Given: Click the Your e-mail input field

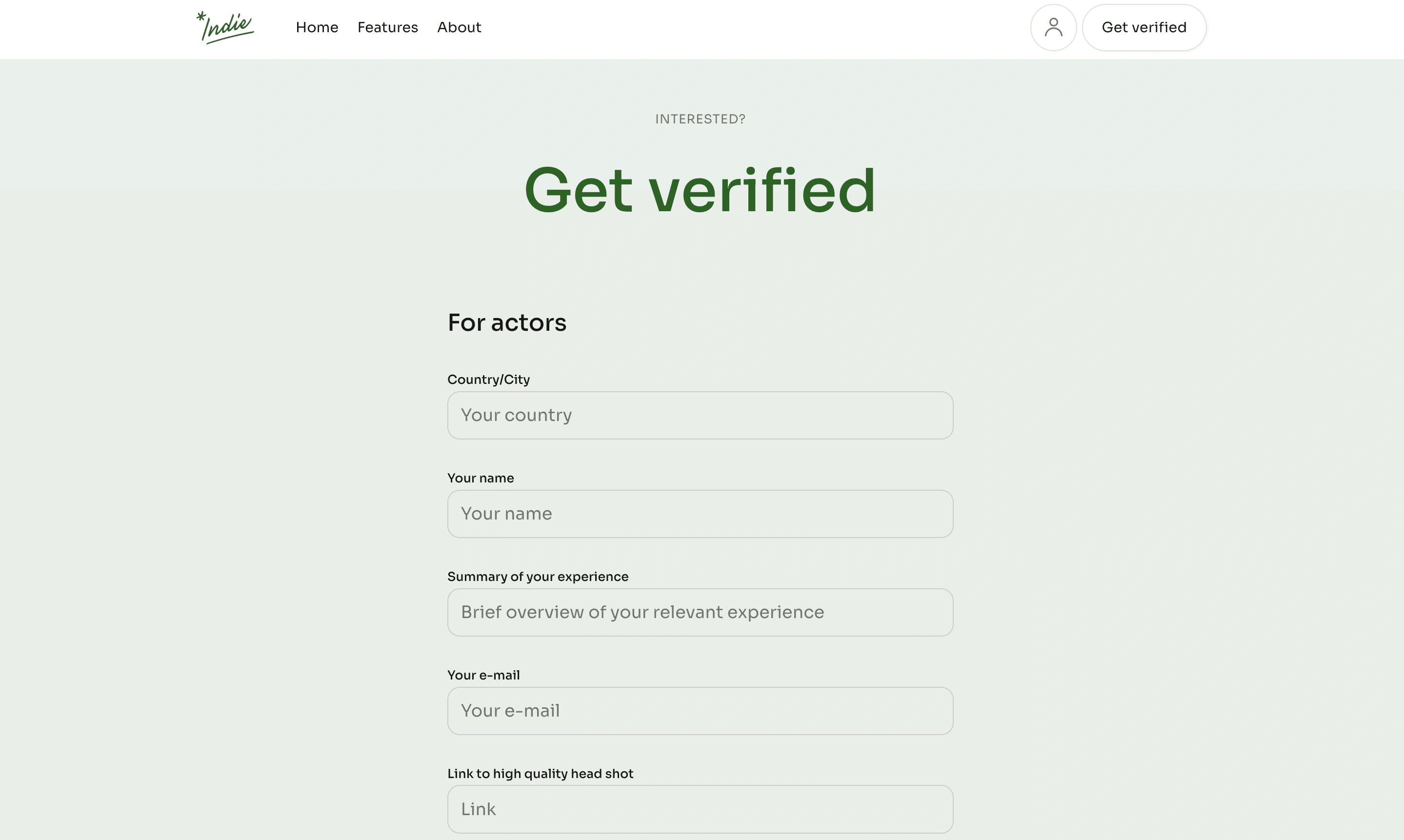Looking at the screenshot, I should pyautogui.click(x=700, y=710).
